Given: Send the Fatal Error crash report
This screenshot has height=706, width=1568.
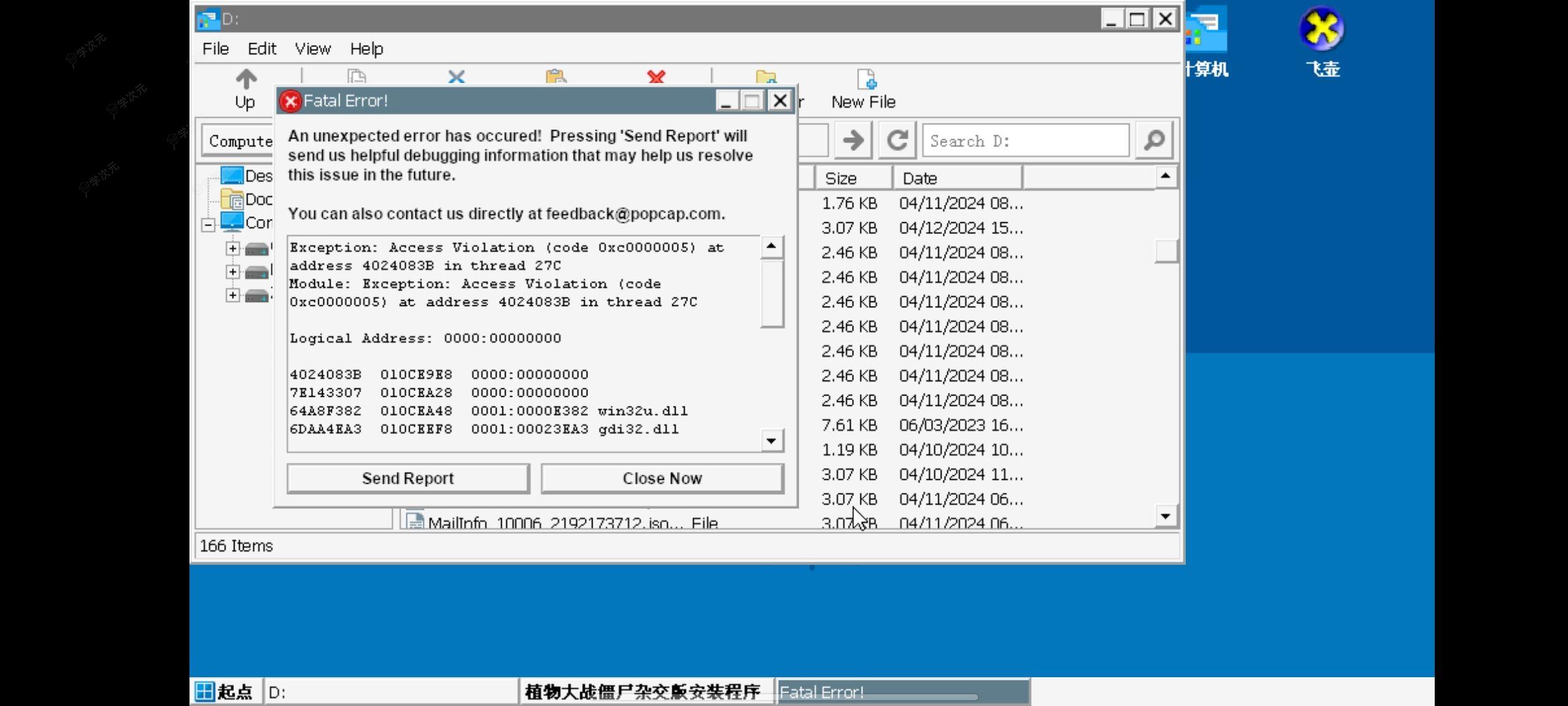Looking at the screenshot, I should 407,478.
